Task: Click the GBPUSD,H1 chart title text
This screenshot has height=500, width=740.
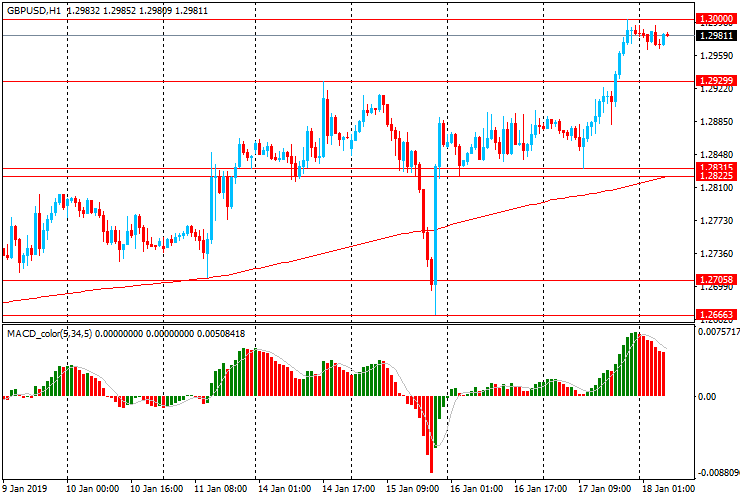Action: pos(34,10)
